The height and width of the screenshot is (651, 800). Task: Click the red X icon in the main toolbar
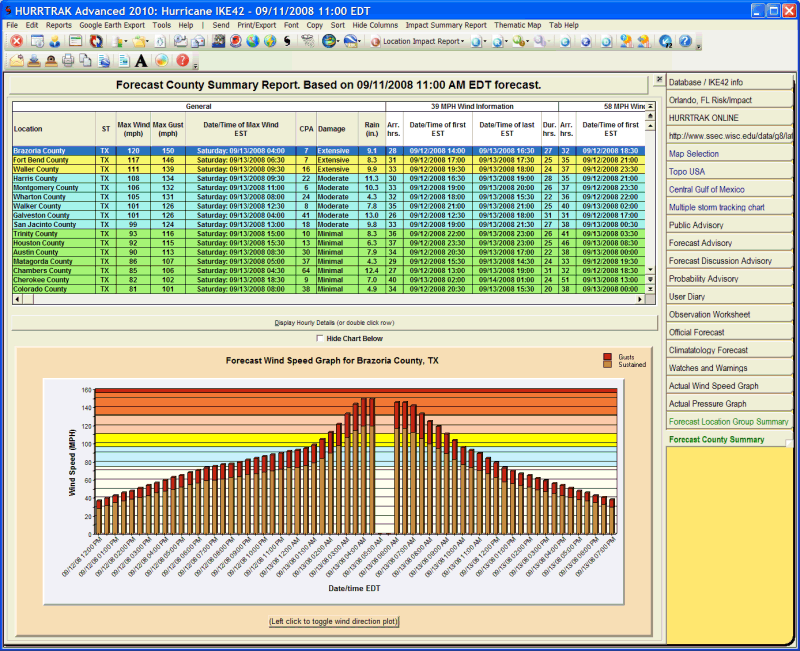pos(16,42)
